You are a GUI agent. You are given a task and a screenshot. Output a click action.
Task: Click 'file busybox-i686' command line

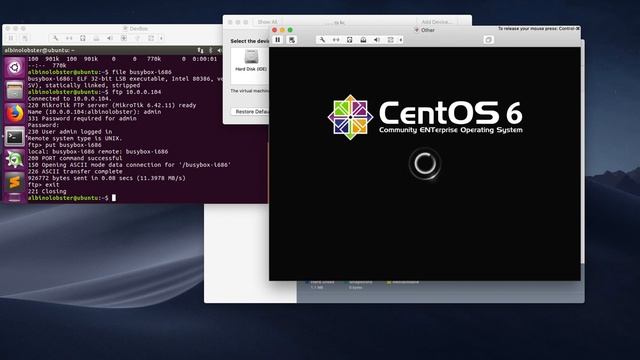tap(142, 72)
